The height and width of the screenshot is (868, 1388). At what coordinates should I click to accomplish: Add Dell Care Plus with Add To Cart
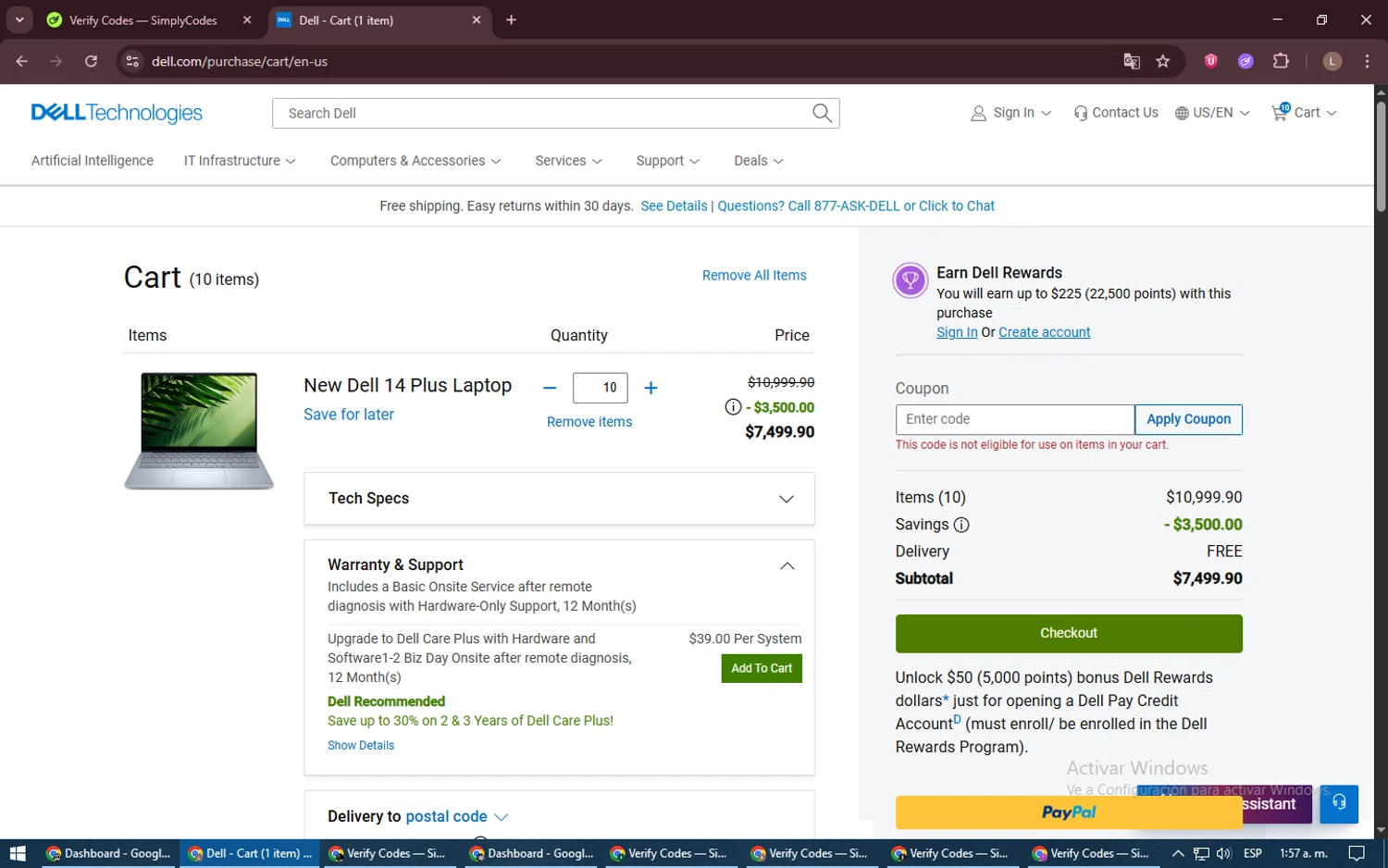(x=762, y=669)
